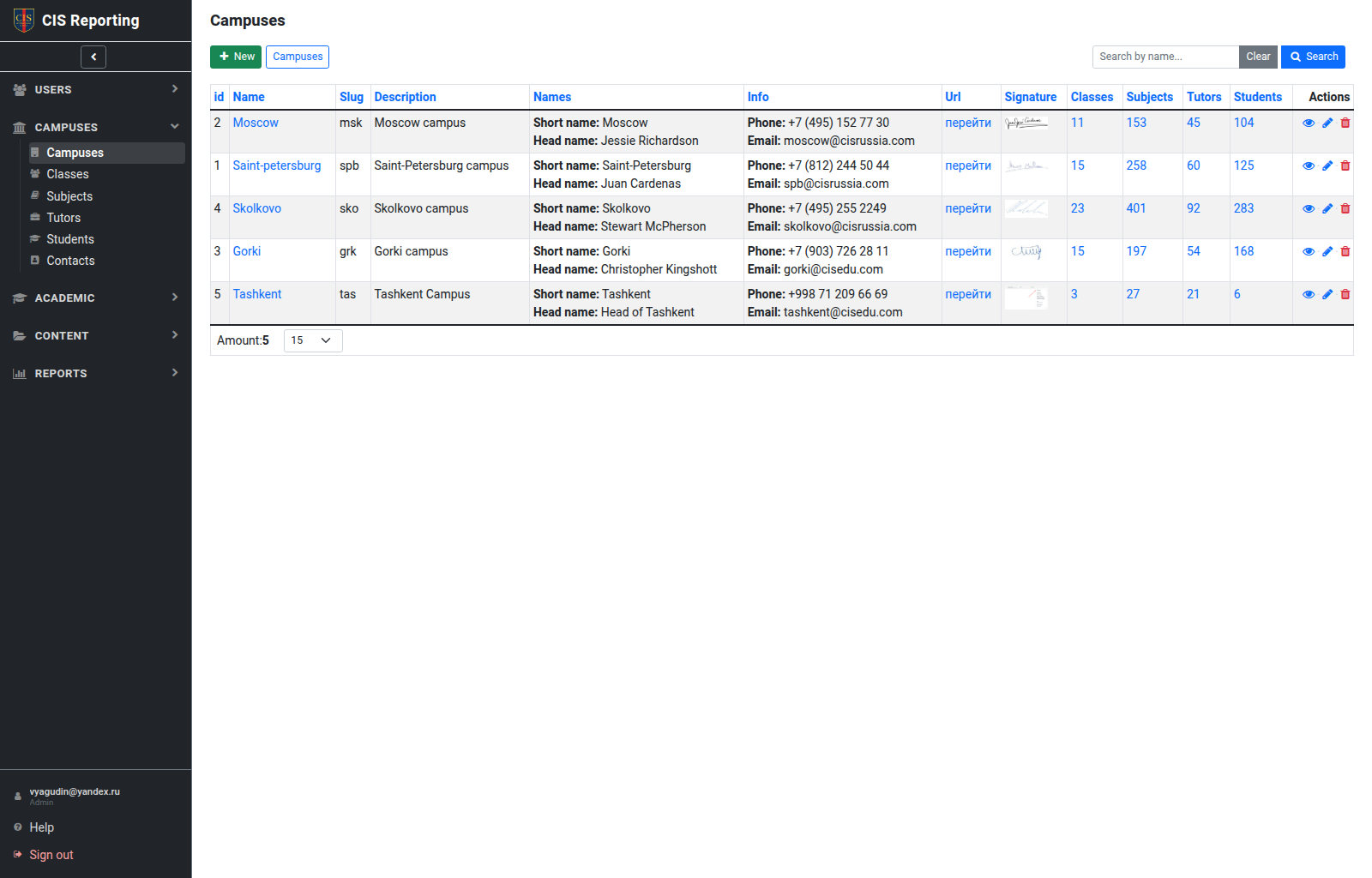Delete the Moscow campus row
This screenshot has height=878, width=1372.
[1345, 123]
